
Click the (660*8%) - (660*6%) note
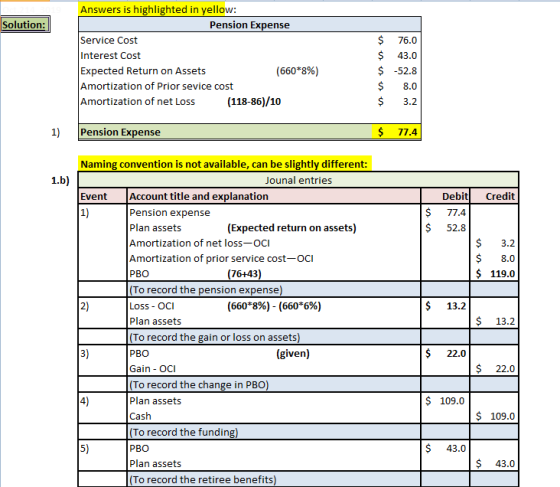tap(274, 306)
